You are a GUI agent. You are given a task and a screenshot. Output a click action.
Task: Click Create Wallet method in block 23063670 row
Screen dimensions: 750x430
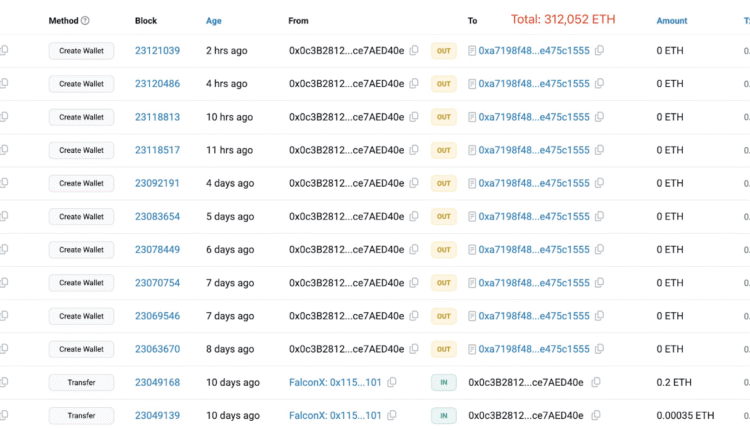(81, 349)
